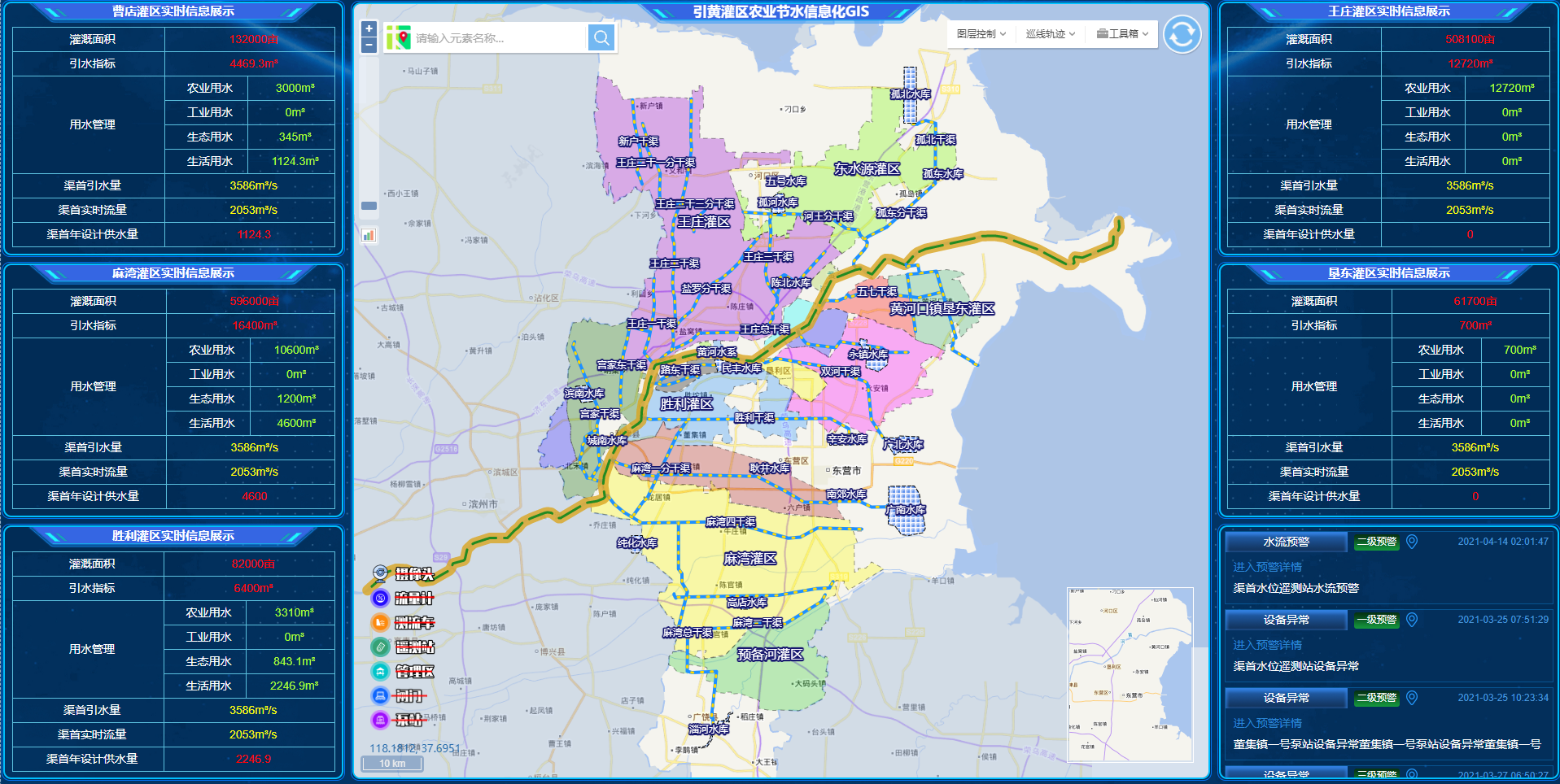Locate the 07:51:29 设备异常 alert pin icon

coord(1412,620)
